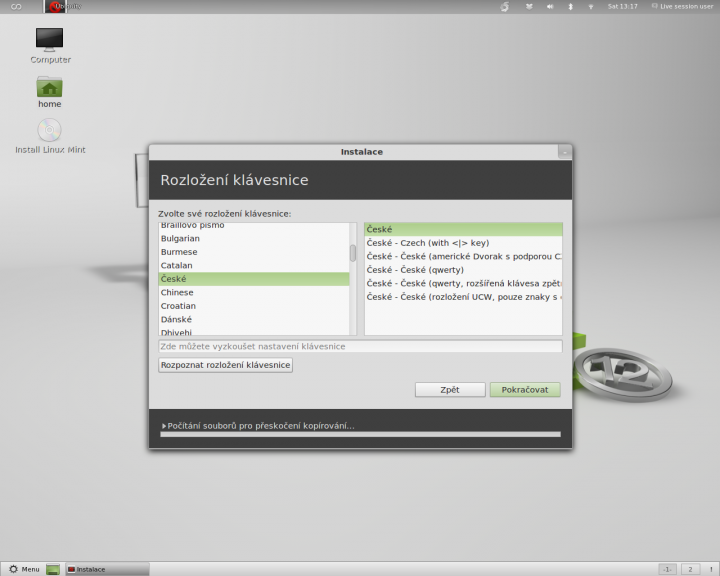Select Braillovo písmo in the language list
Screen dimensions: 720x576
pos(253,226)
